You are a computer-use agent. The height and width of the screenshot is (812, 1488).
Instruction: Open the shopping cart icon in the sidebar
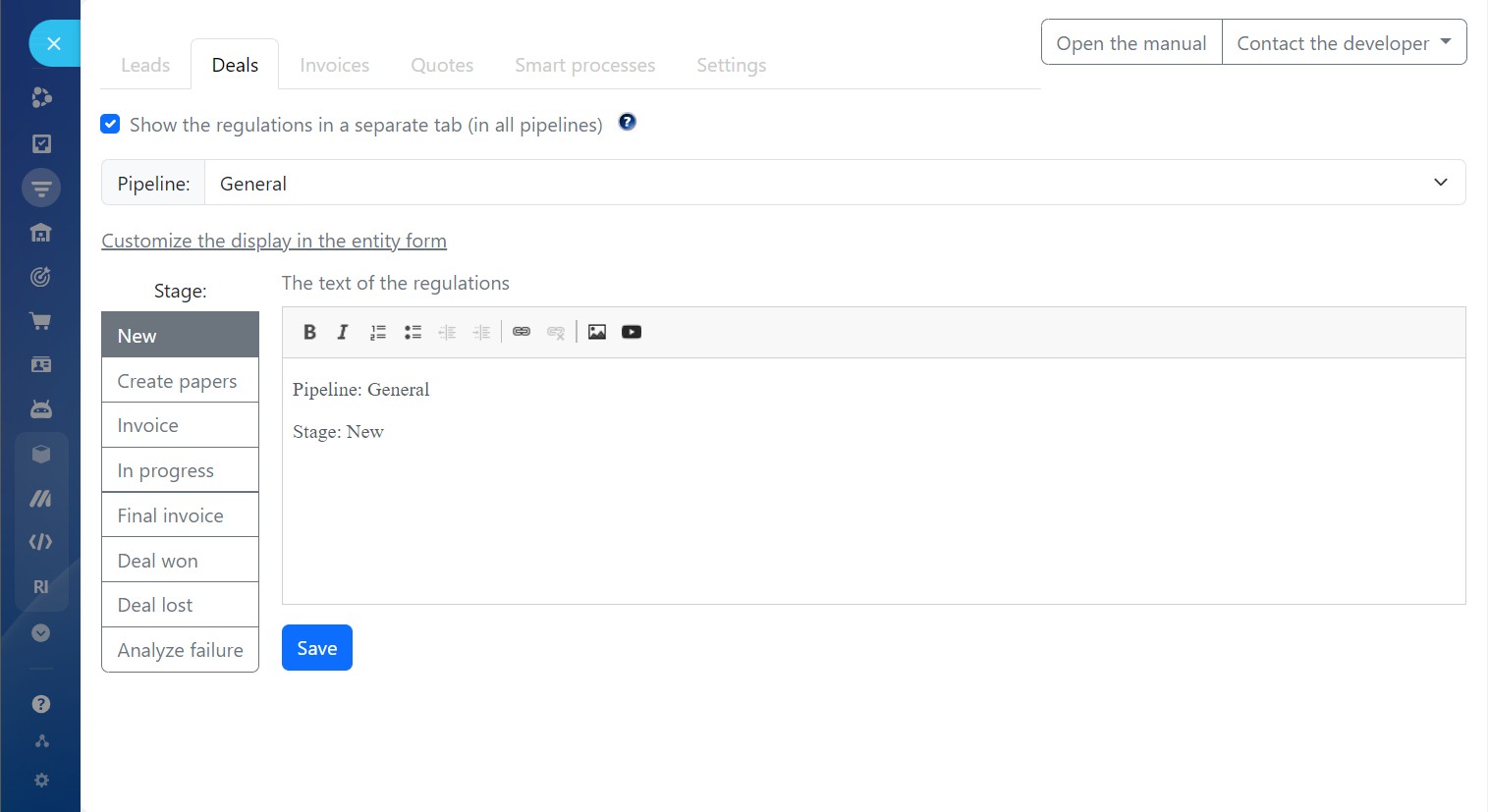click(40, 321)
